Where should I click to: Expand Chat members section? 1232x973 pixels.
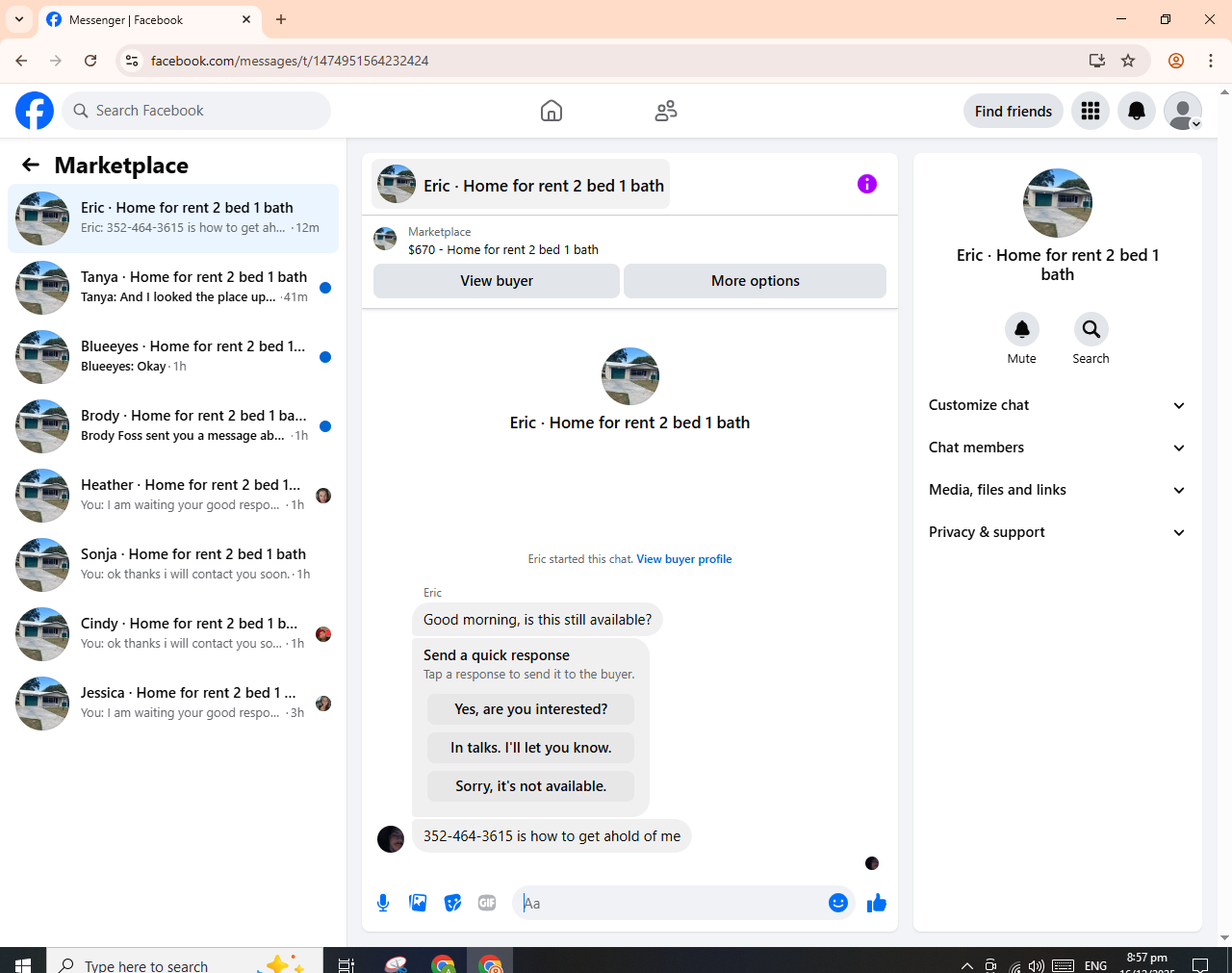pos(1058,448)
